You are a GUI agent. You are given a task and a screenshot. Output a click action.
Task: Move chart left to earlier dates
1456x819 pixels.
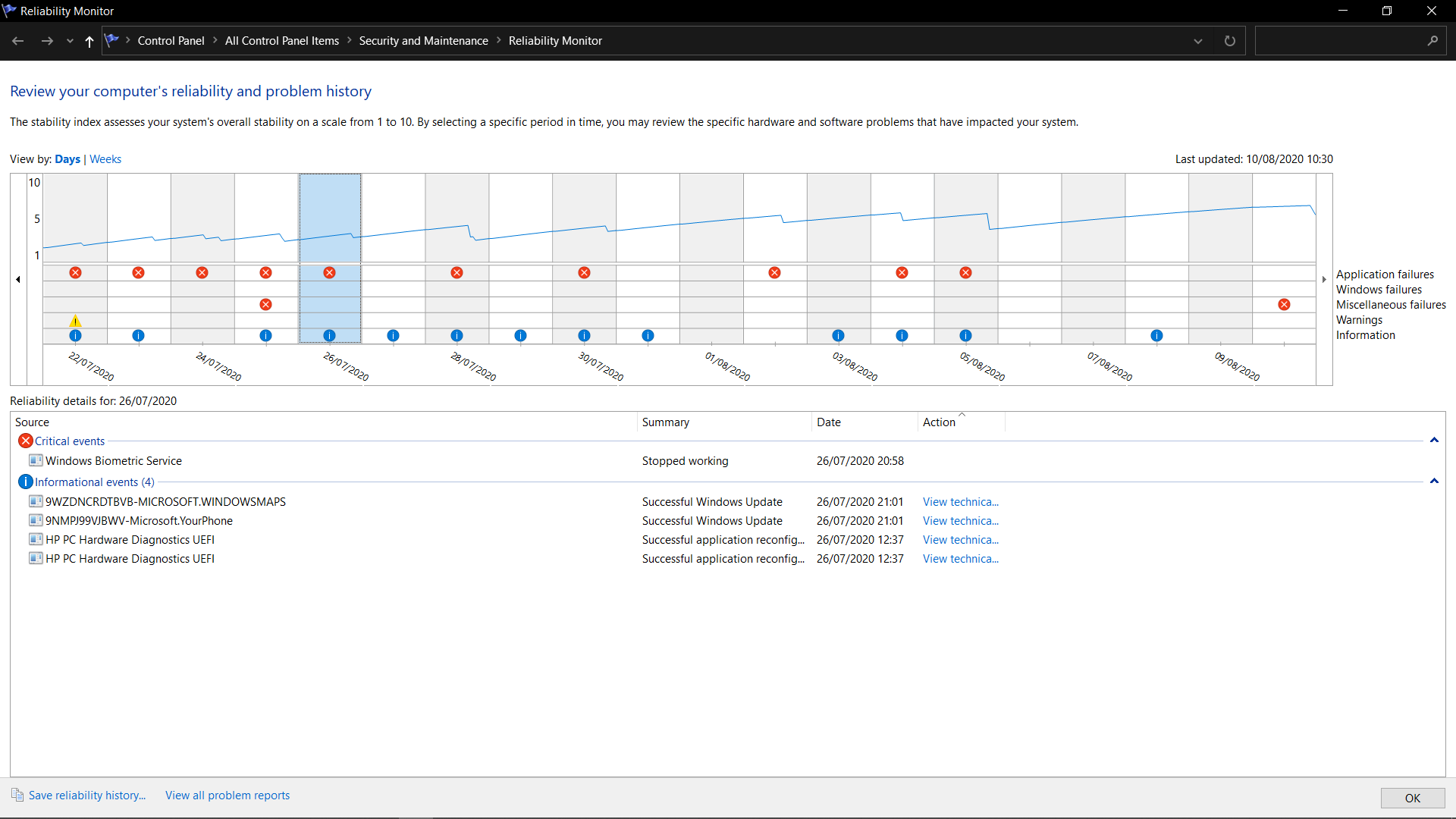(18, 280)
